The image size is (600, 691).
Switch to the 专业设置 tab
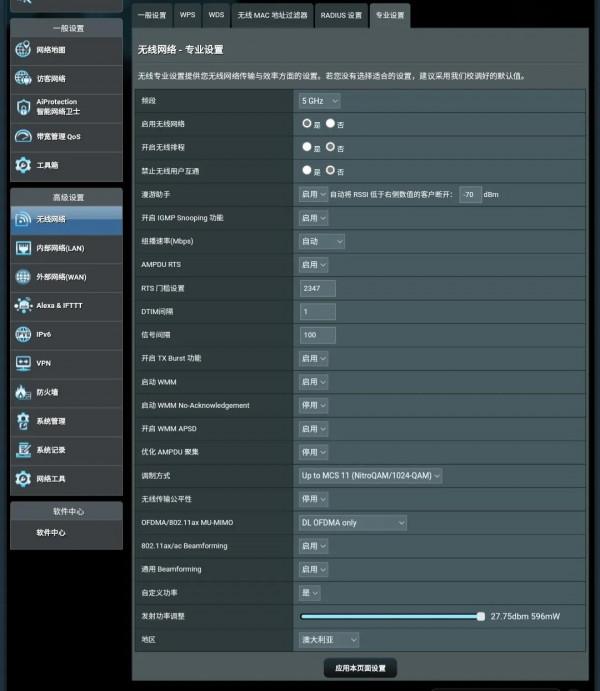(x=390, y=15)
